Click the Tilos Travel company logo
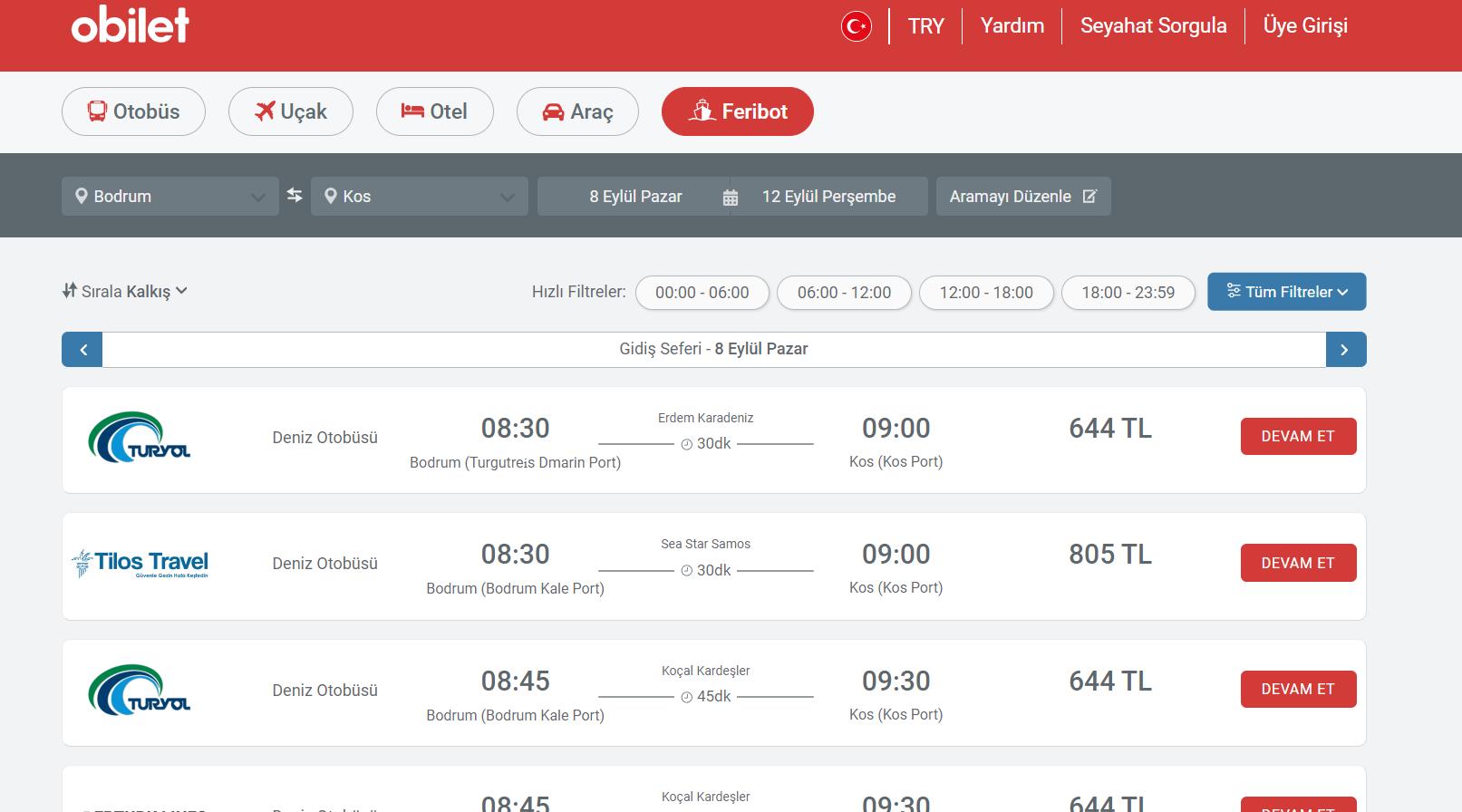Image resolution: width=1462 pixels, height=812 pixels. [140, 564]
